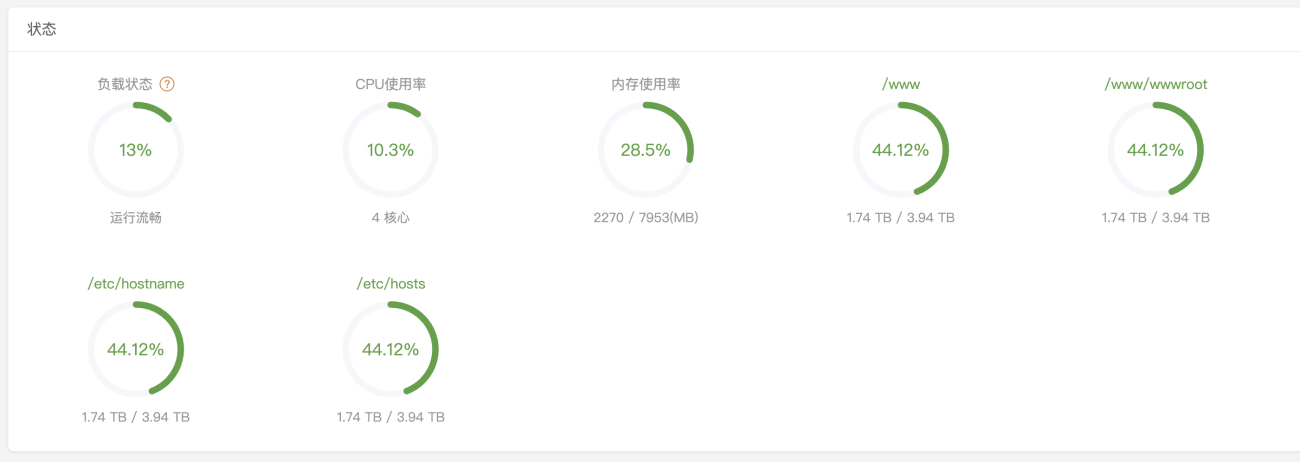Click the 2270 / 7953(MB) memory text
The height and width of the screenshot is (462, 1300).
point(646,217)
